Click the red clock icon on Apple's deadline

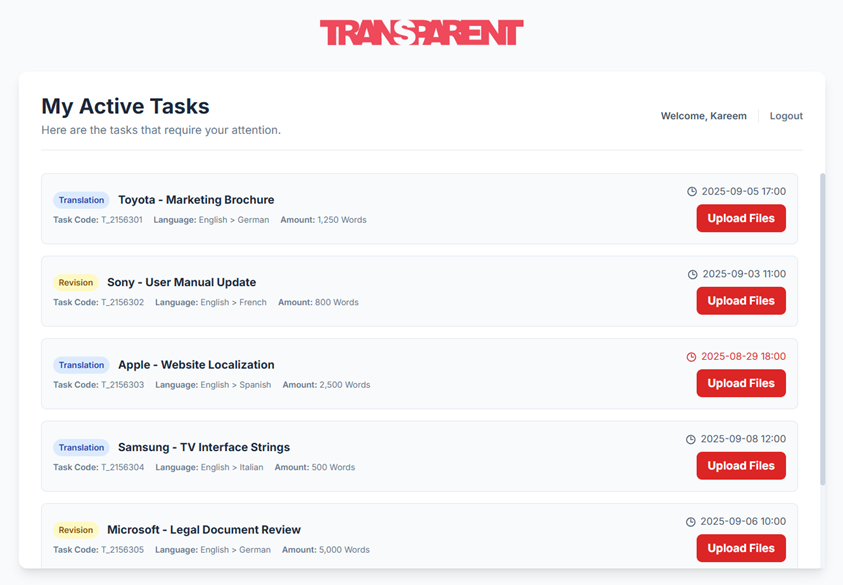coord(690,356)
